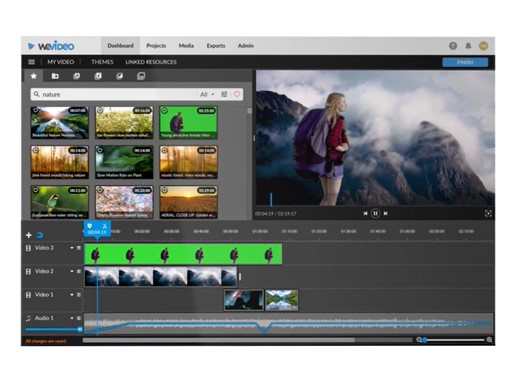Open LINKED RESOURCES
The width and height of the screenshot is (515, 365).
[151, 62]
